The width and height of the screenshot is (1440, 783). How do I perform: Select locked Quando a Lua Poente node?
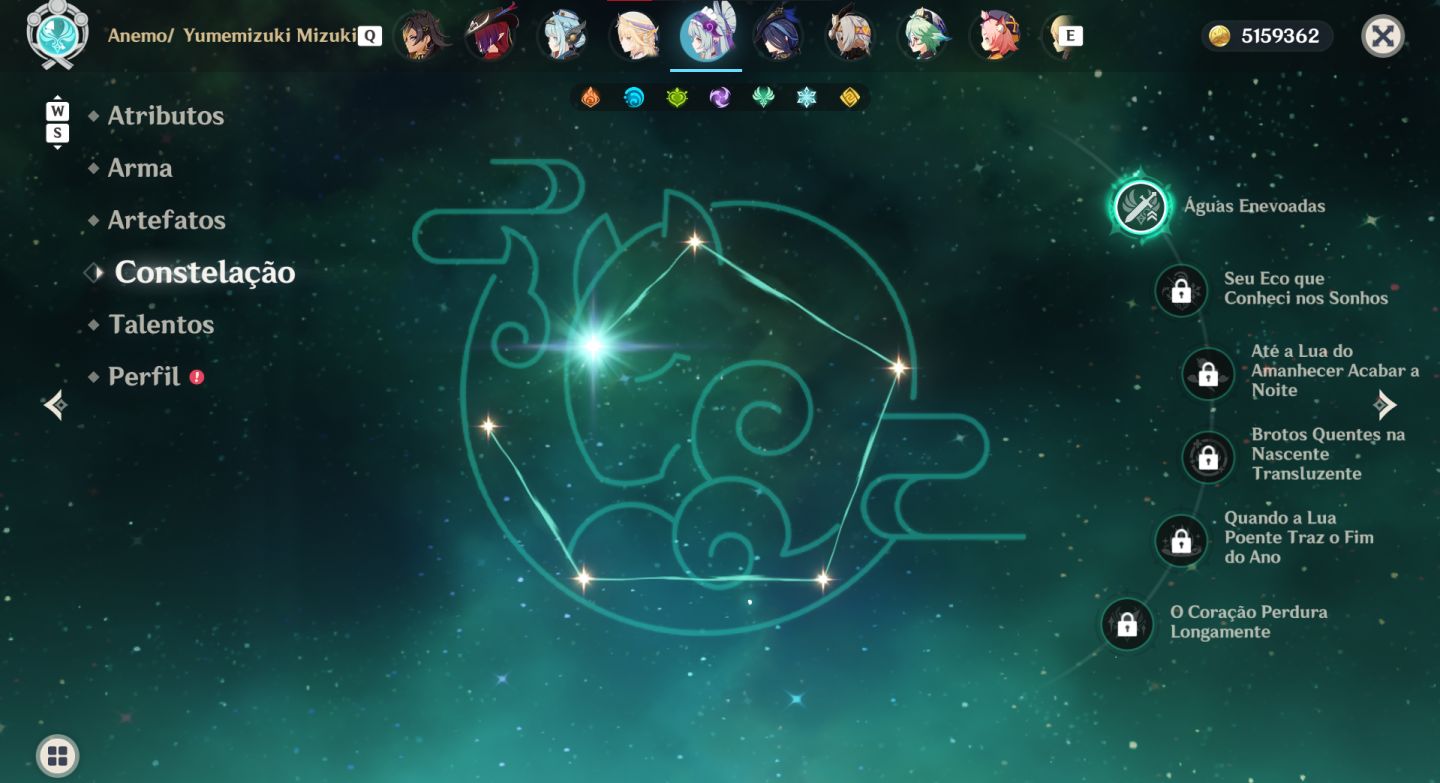click(x=1181, y=540)
